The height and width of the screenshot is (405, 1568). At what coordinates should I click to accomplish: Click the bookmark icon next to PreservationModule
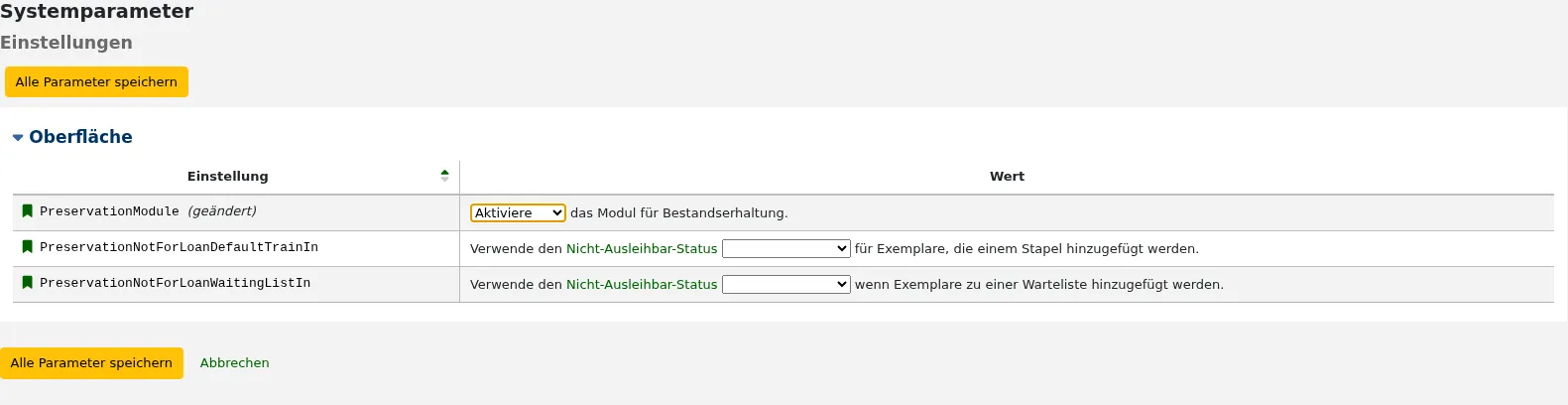tap(28, 211)
